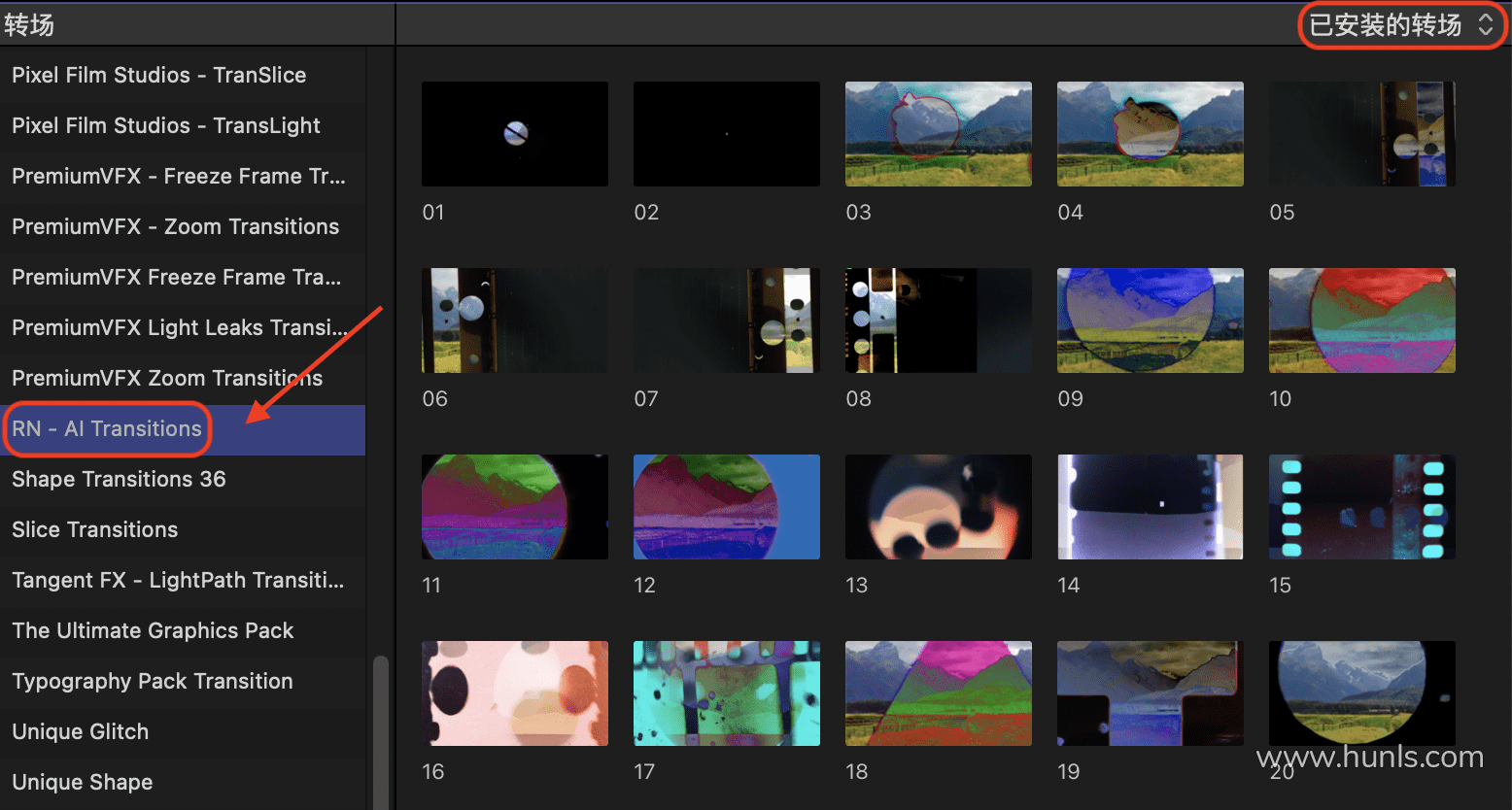Select transition thumbnail 19
Image resolution: width=1512 pixels, height=810 pixels.
(1151, 693)
